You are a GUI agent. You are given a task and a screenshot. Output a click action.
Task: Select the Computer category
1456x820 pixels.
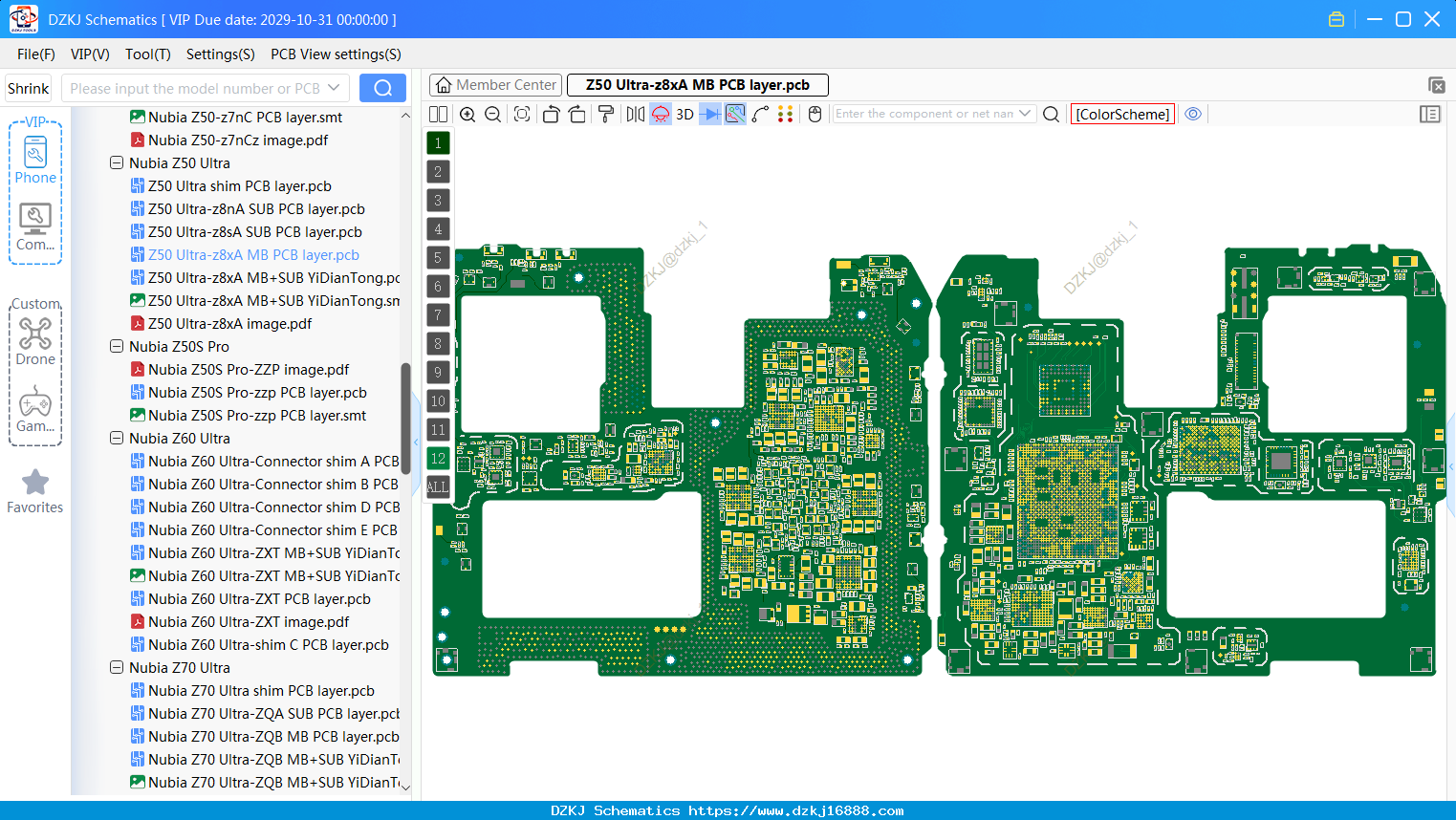(x=35, y=227)
